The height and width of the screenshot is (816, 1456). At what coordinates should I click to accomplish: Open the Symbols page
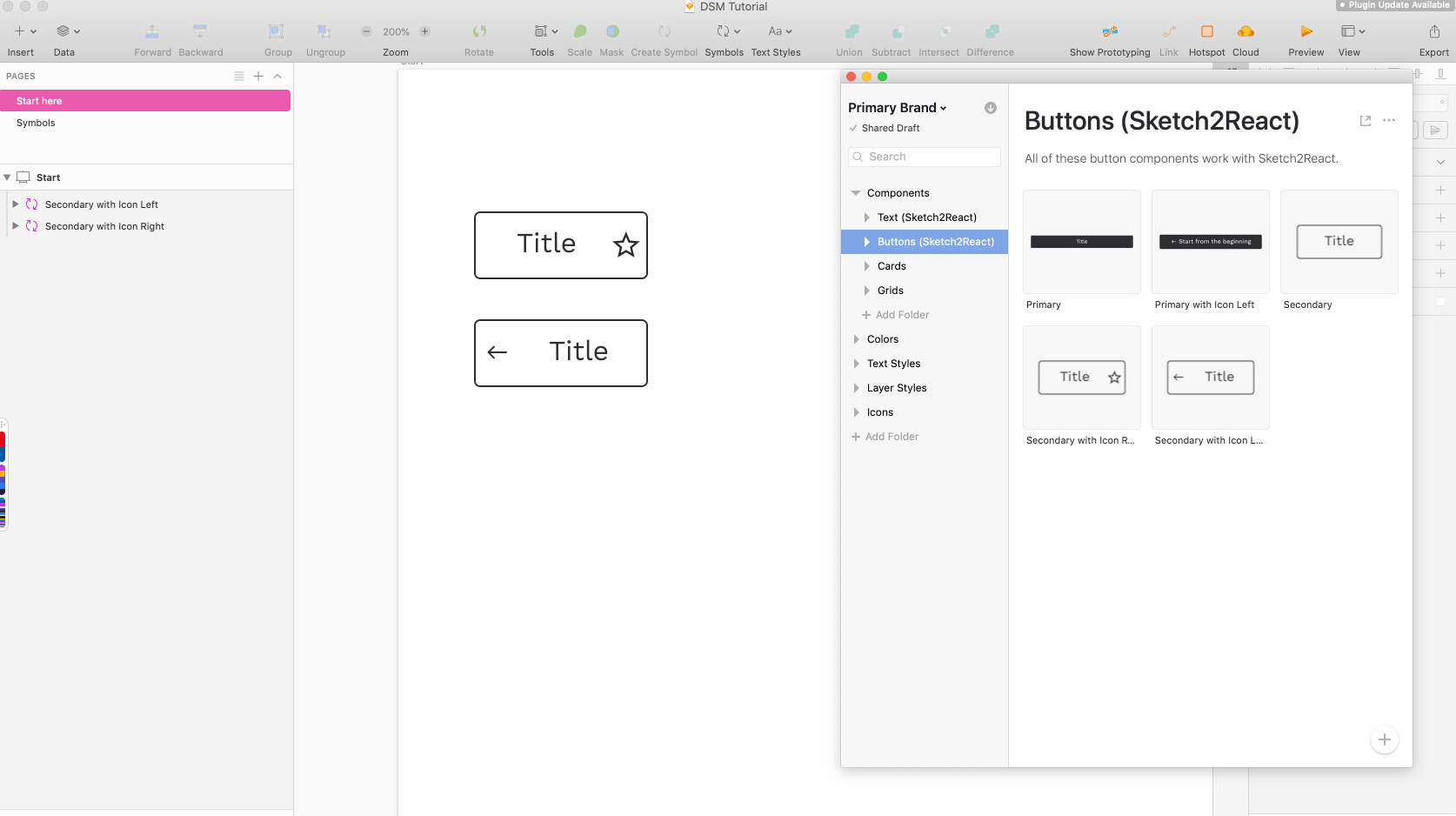35,123
